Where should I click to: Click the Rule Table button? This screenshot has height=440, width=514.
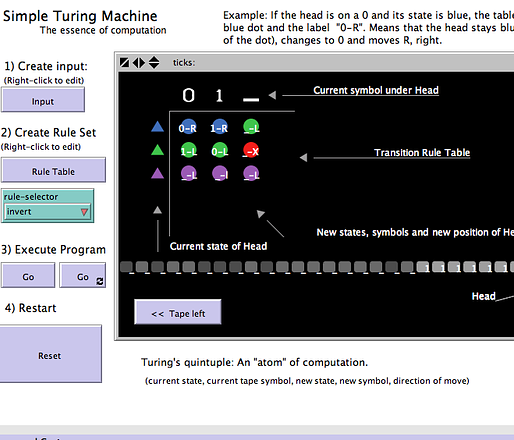coord(53,170)
